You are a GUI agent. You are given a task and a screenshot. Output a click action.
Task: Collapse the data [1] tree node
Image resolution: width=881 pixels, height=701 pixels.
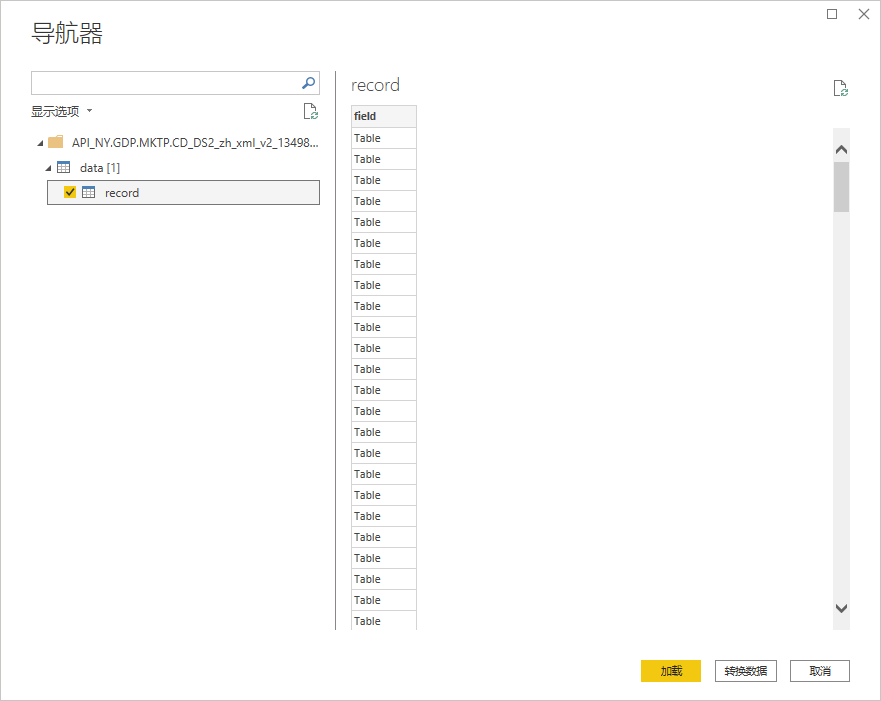(x=47, y=167)
